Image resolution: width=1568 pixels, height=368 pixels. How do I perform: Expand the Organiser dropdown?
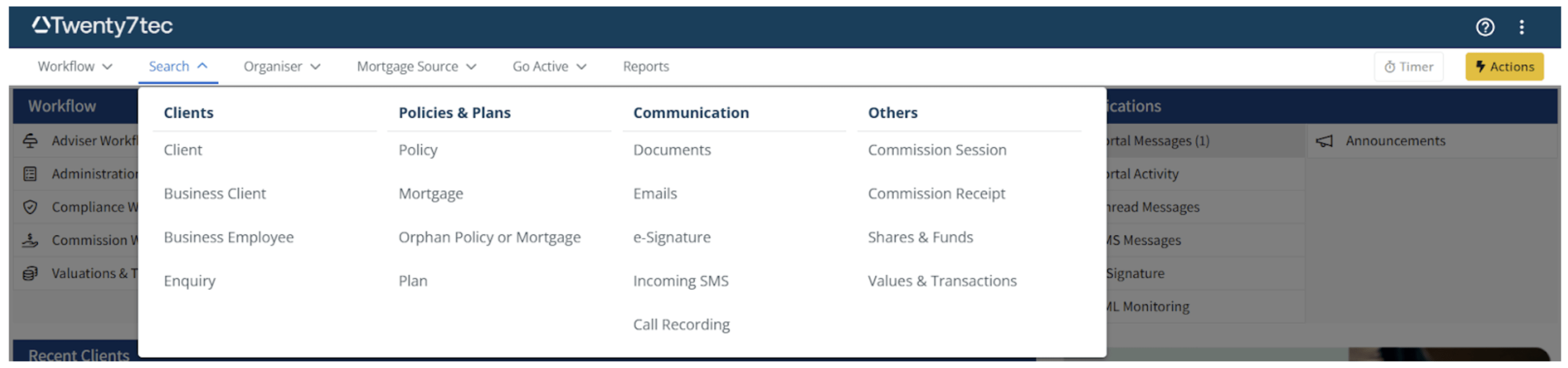(x=281, y=66)
